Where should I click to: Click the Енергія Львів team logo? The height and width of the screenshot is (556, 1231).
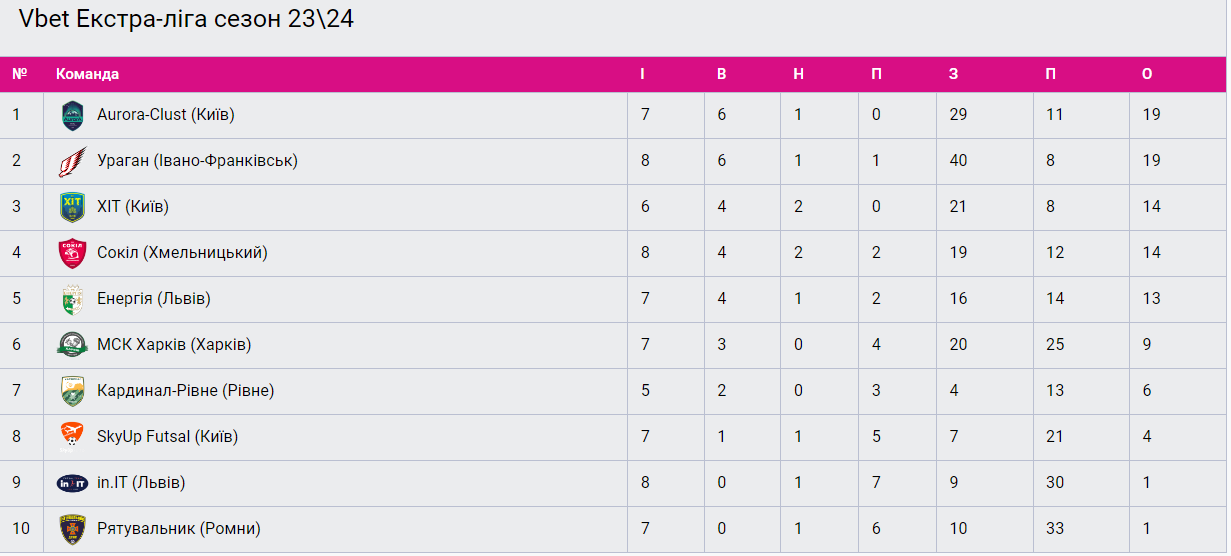pyautogui.click(x=73, y=300)
